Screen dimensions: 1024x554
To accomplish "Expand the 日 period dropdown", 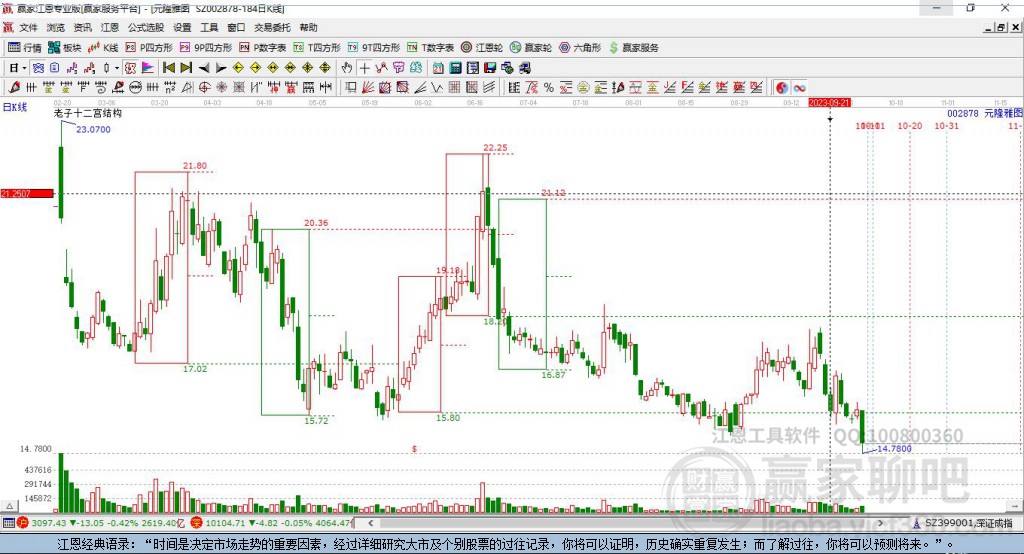I will click(x=24, y=68).
